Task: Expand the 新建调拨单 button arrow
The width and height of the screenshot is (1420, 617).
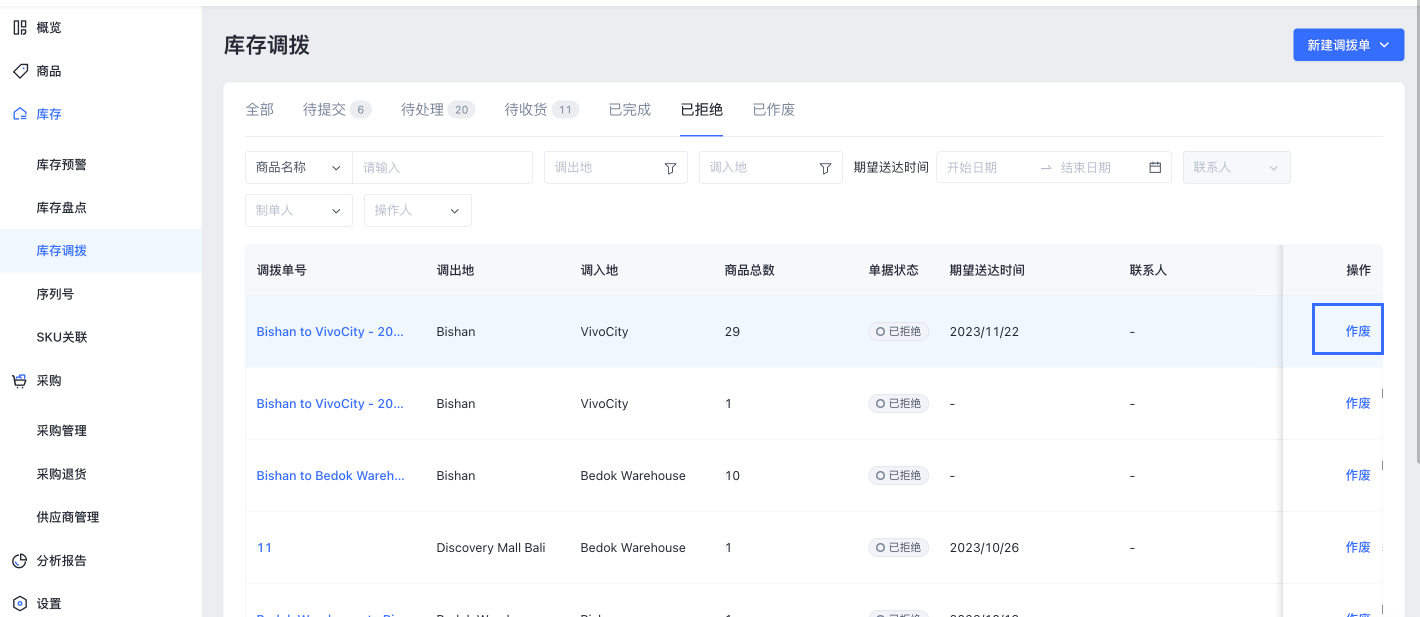Action: point(1385,45)
